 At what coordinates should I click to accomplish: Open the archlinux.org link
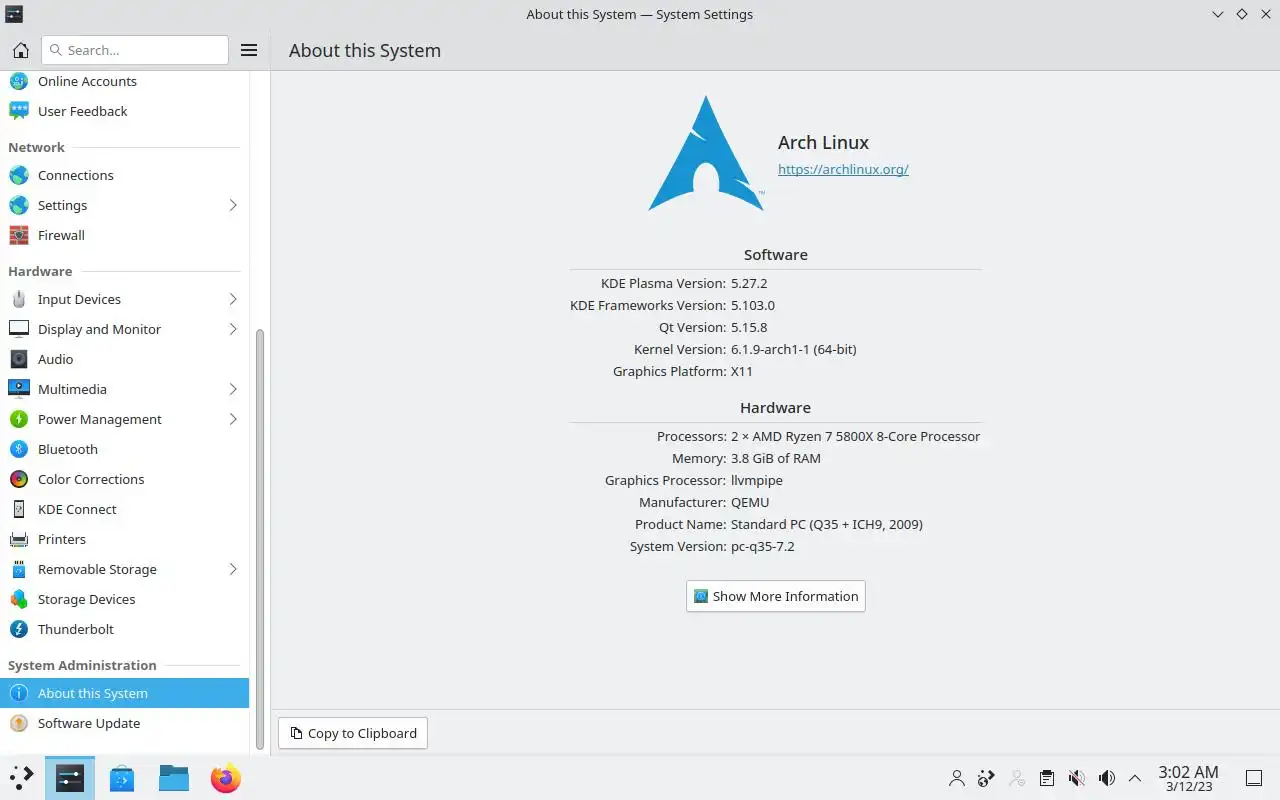point(843,169)
